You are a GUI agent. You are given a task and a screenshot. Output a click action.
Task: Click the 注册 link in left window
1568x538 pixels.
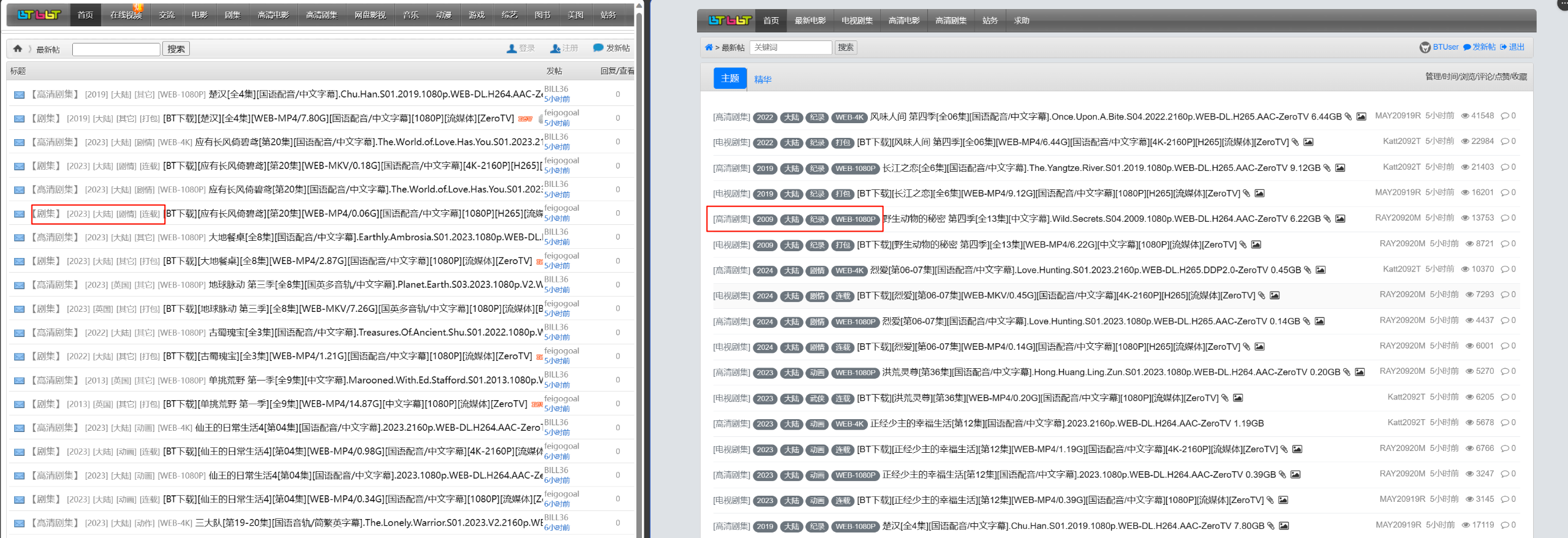coord(570,48)
